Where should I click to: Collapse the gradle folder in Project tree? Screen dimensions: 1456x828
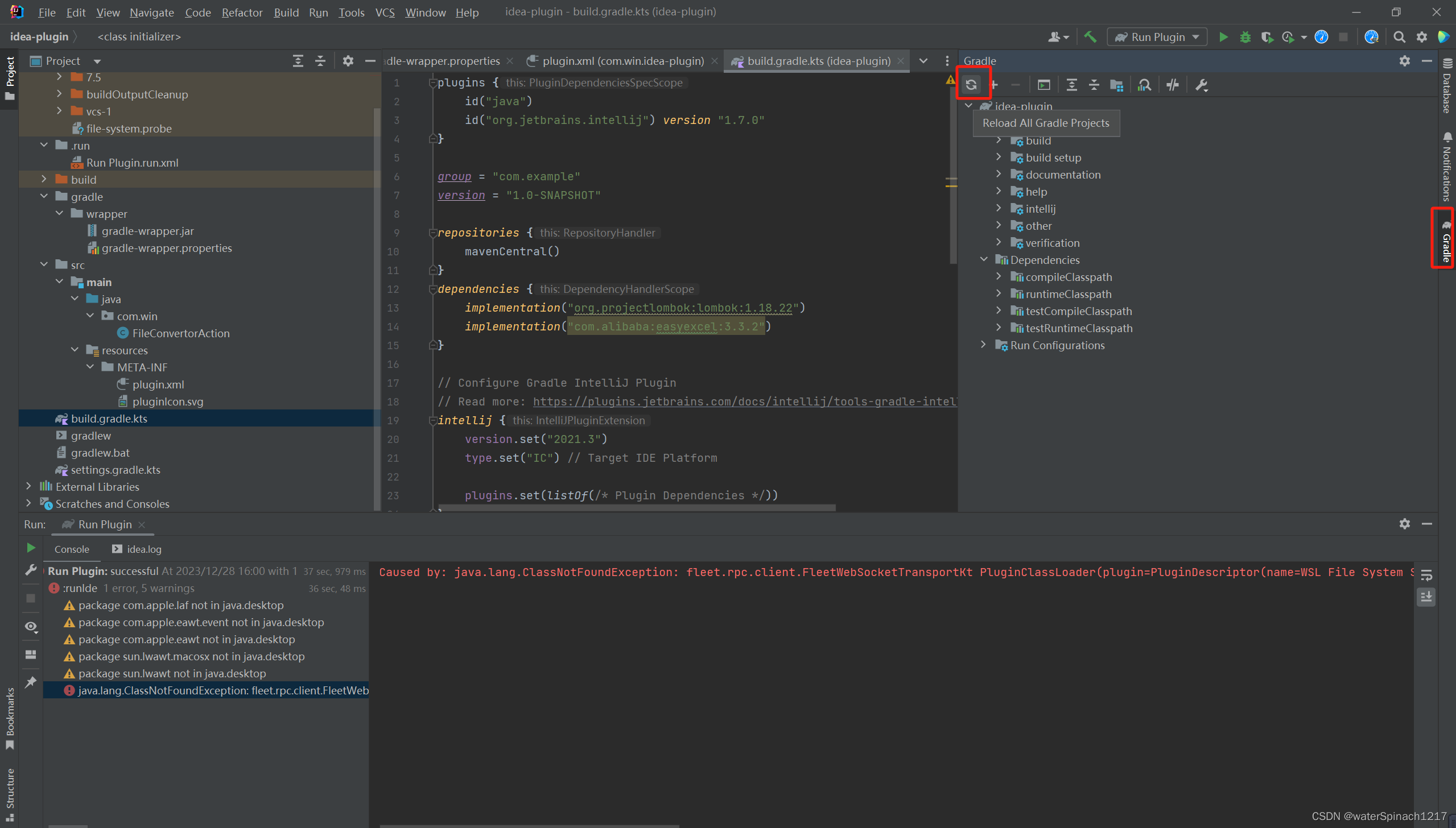click(x=44, y=196)
